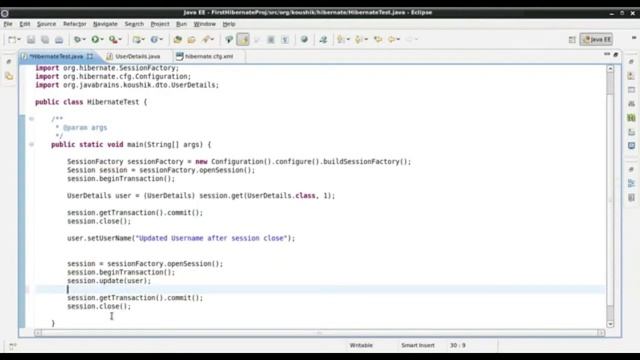Click the horizontal scrollbar right arrow
640x360 pixels.
601,333
